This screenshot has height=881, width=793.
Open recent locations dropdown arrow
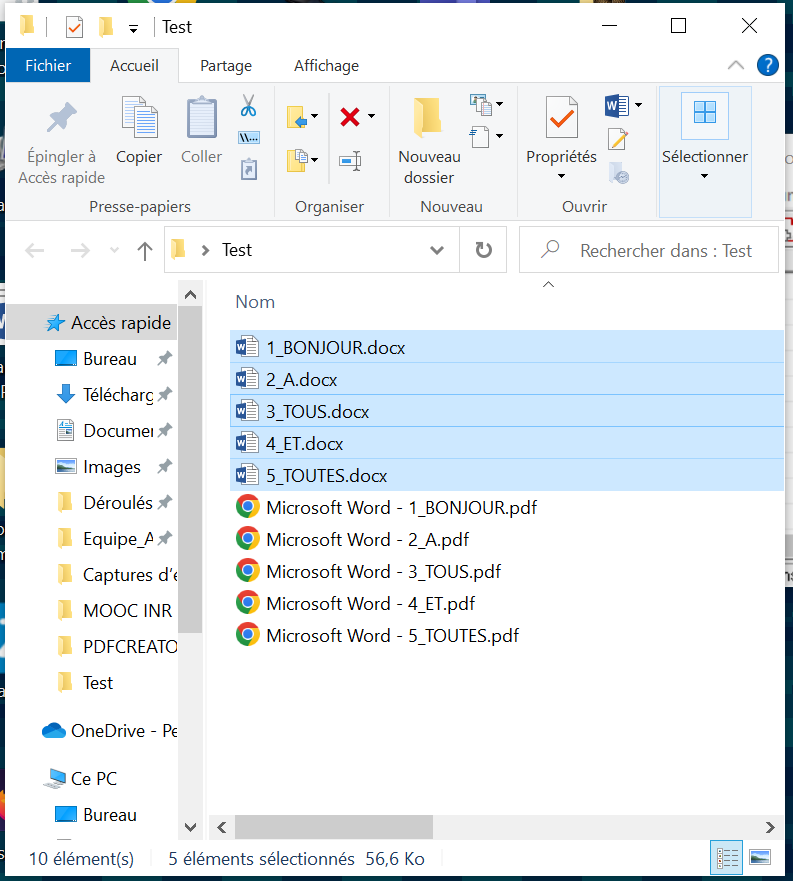tap(114, 250)
